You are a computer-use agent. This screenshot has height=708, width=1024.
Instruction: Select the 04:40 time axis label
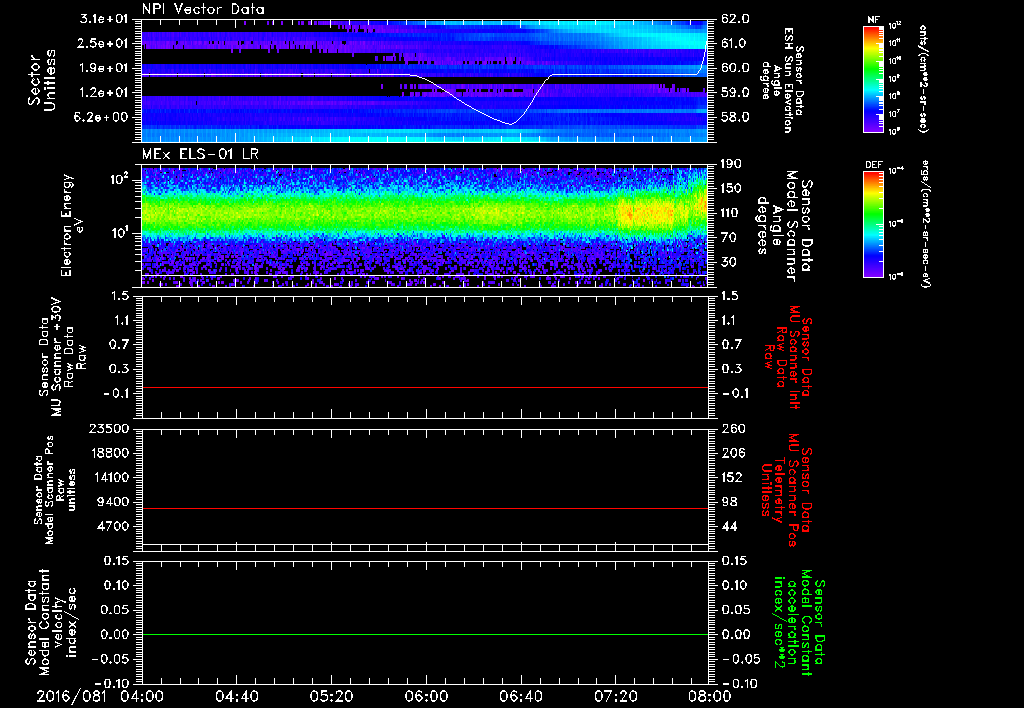click(237, 695)
